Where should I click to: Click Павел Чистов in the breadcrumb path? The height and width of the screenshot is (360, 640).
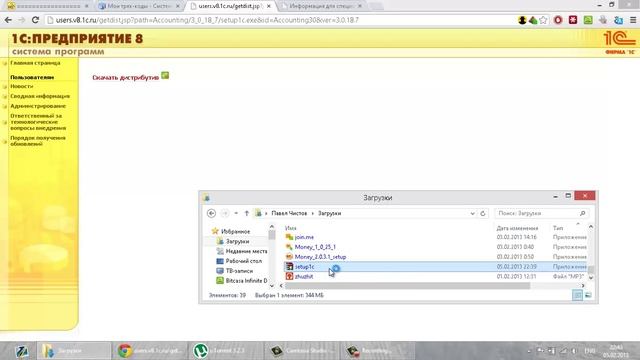click(x=289, y=213)
